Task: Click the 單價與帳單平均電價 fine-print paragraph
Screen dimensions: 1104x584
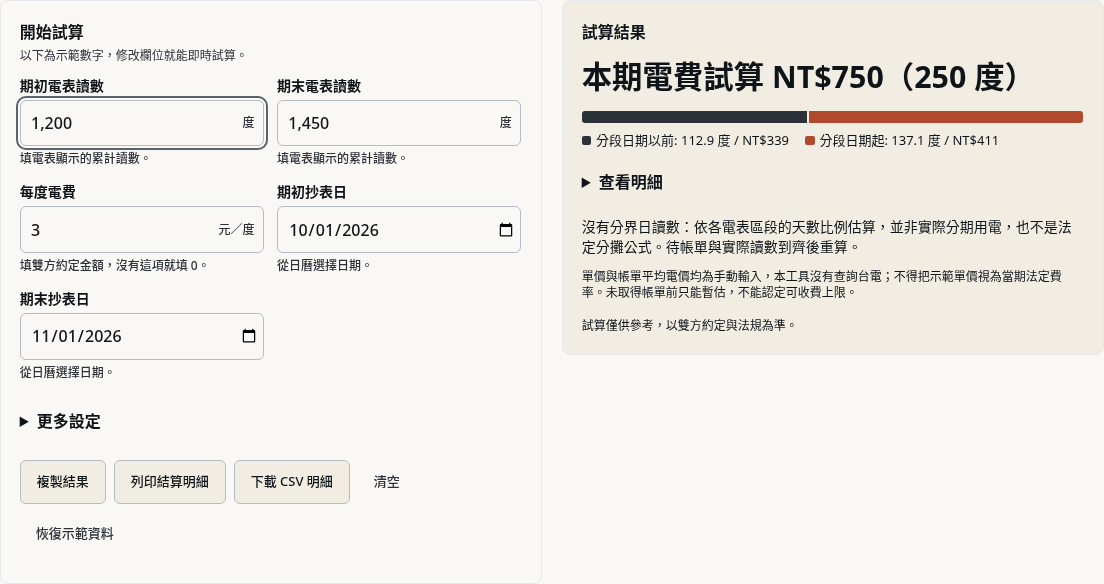Action: [x=822, y=284]
